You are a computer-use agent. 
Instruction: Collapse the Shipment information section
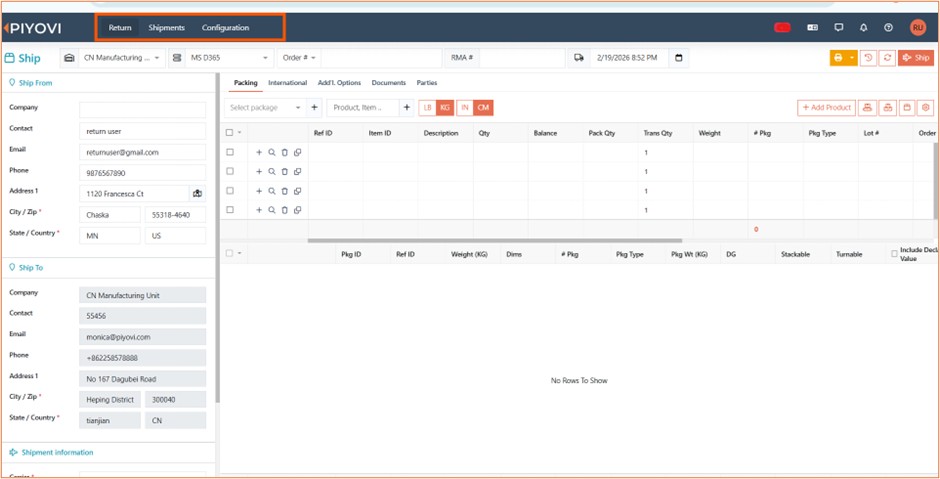click(52, 453)
